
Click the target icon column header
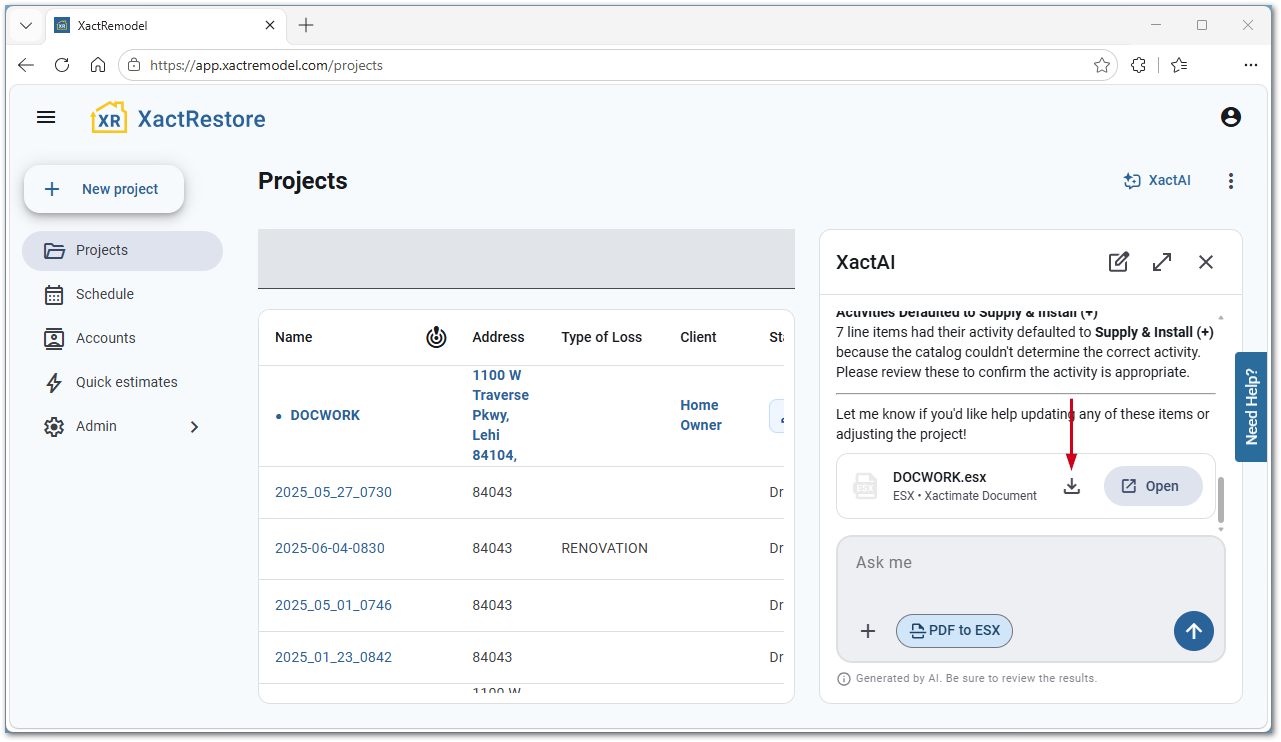[436, 337]
